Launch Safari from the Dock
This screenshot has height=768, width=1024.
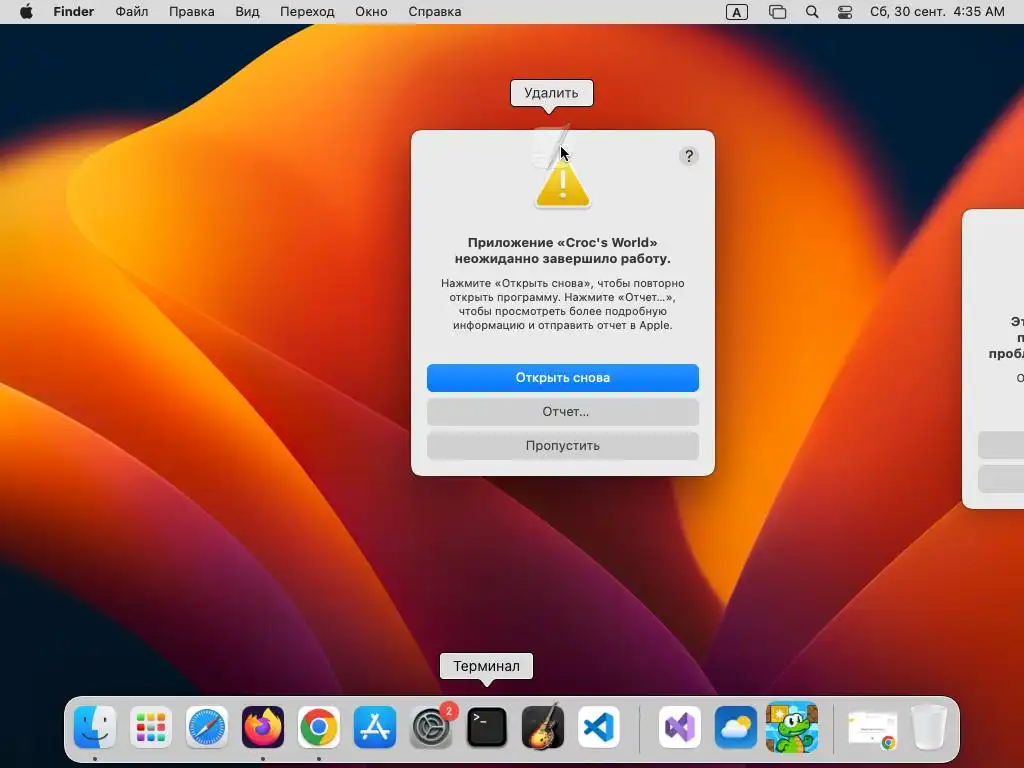tap(207, 727)
